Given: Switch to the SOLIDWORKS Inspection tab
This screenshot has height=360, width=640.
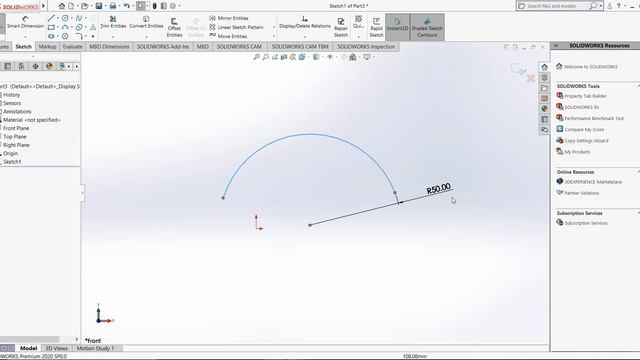Looking at the screenshot, I should (x=366, y=47).
